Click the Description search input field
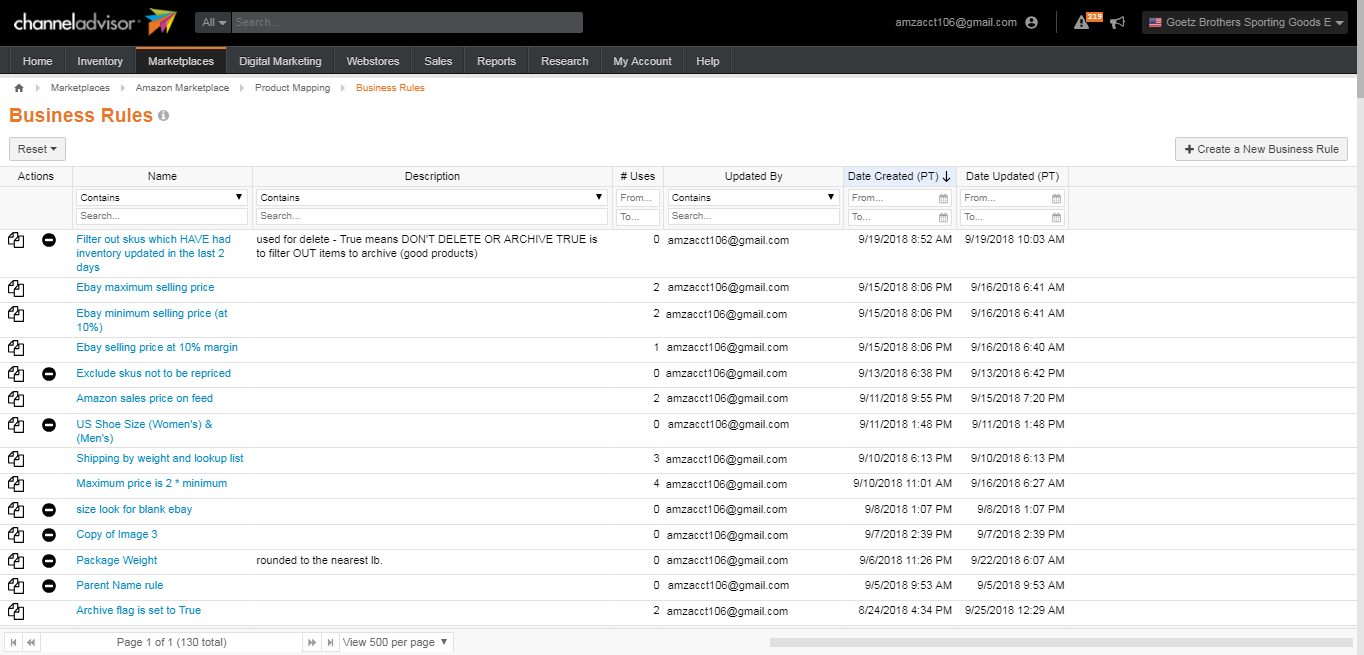1364x655 pixels. (x=432, y=216)
